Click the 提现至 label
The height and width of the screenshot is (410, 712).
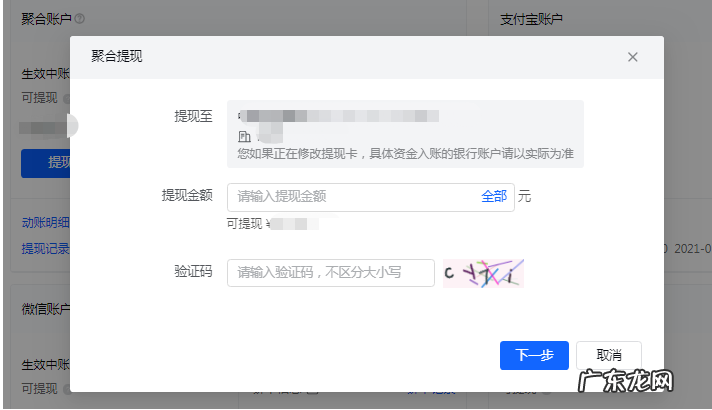[193, 116]
